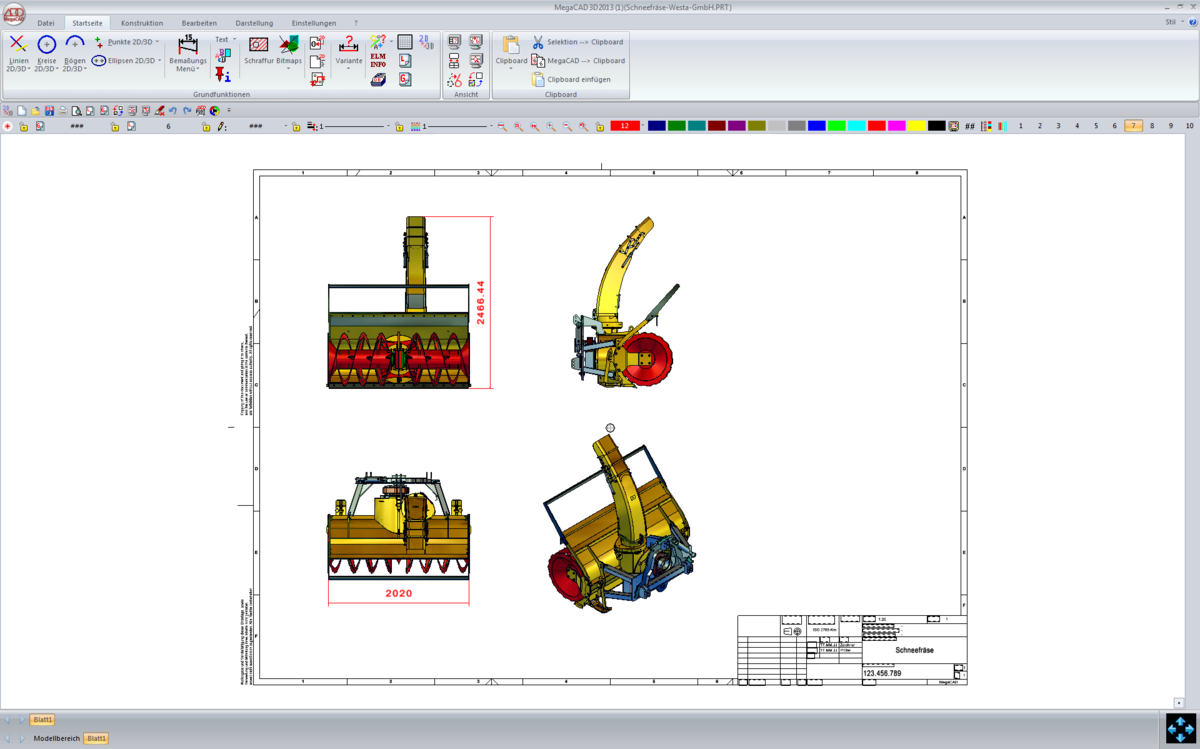The height and width of the screenshot is (749, 1200).
Task: Toggle layer number 10
Action: click(x=1189, y=126)
